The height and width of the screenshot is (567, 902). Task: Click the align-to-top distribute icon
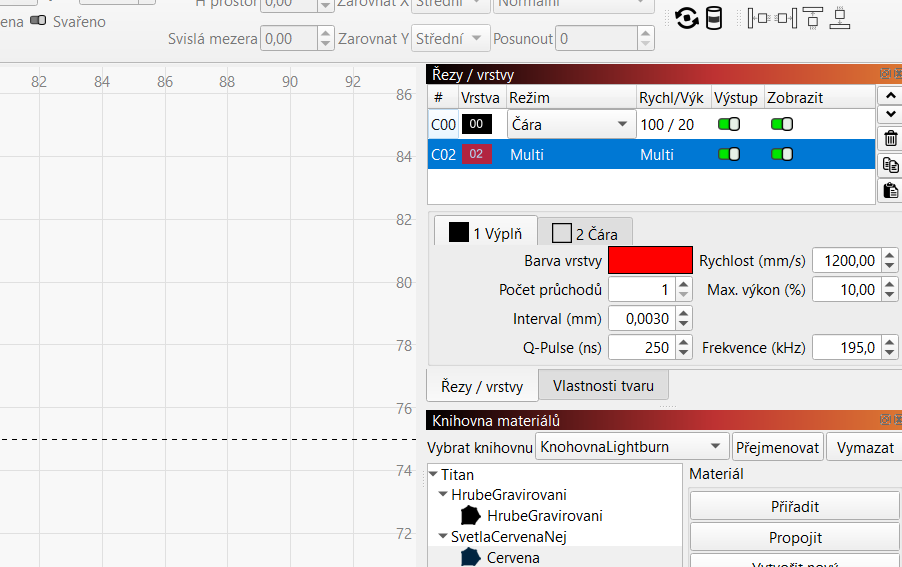pos(813,18)
